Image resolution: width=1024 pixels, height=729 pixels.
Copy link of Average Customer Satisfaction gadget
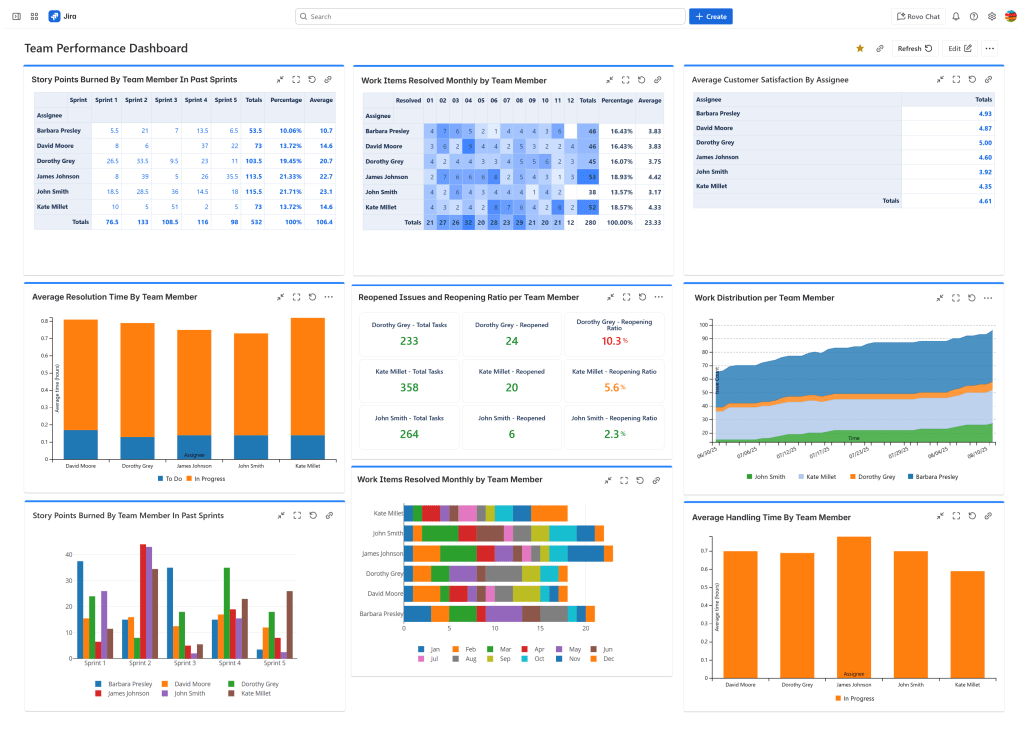[988, 79]
